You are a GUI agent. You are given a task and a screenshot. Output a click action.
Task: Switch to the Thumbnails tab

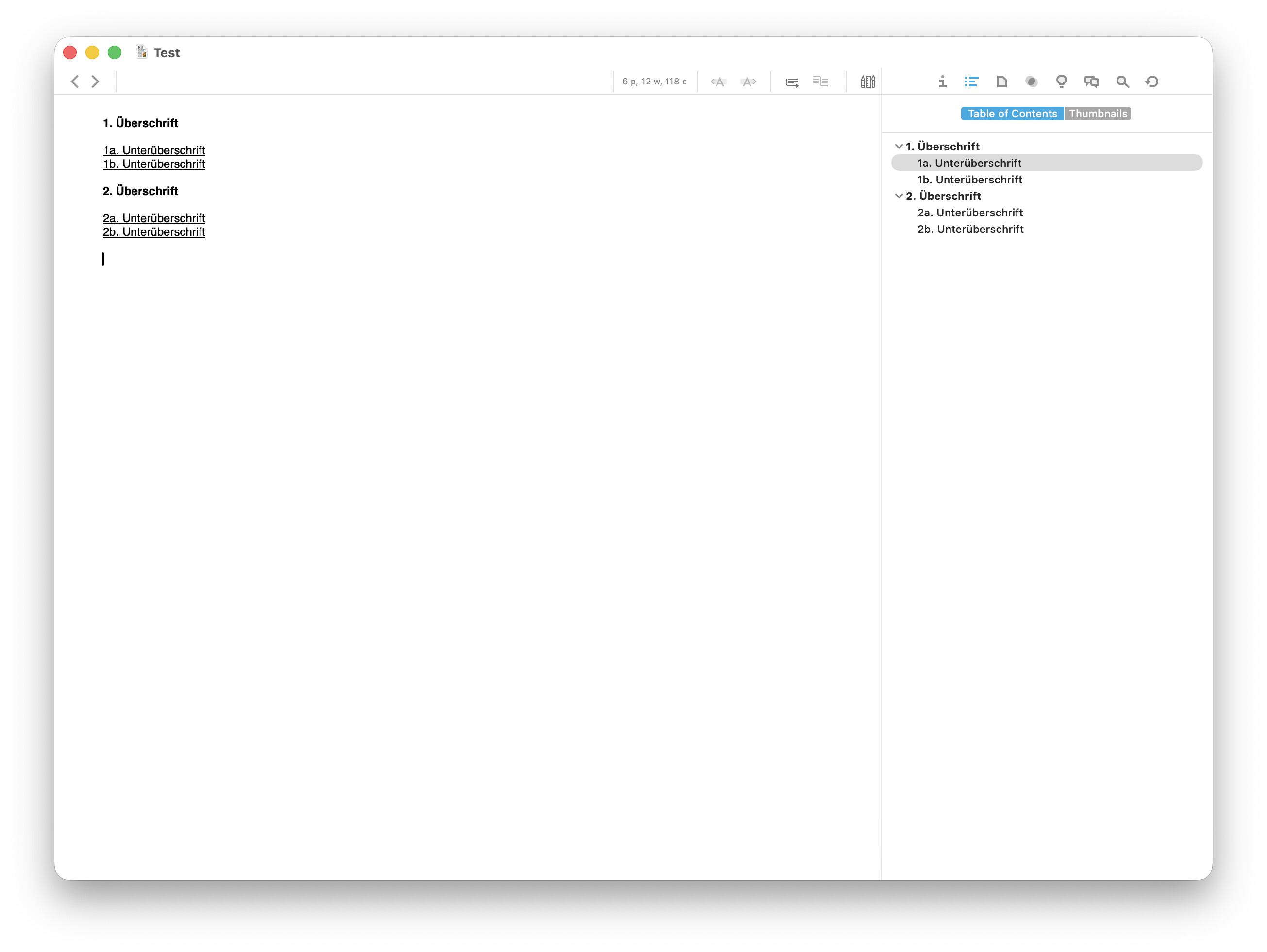click(1098, 114)
